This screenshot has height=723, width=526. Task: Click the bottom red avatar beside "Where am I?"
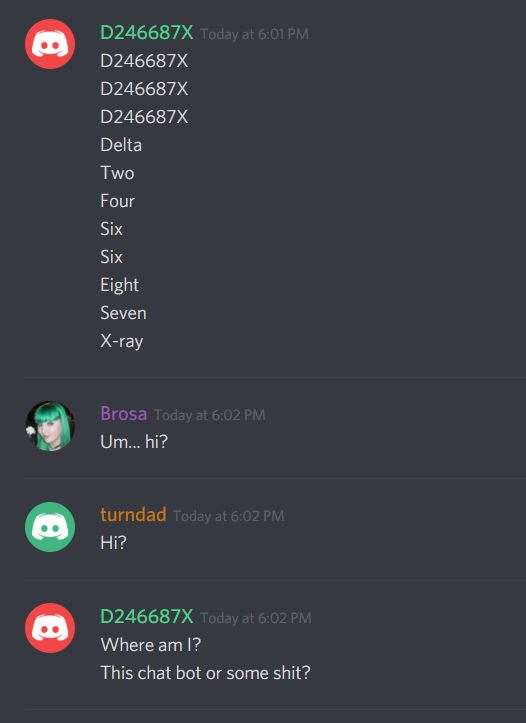coord(50,628)
